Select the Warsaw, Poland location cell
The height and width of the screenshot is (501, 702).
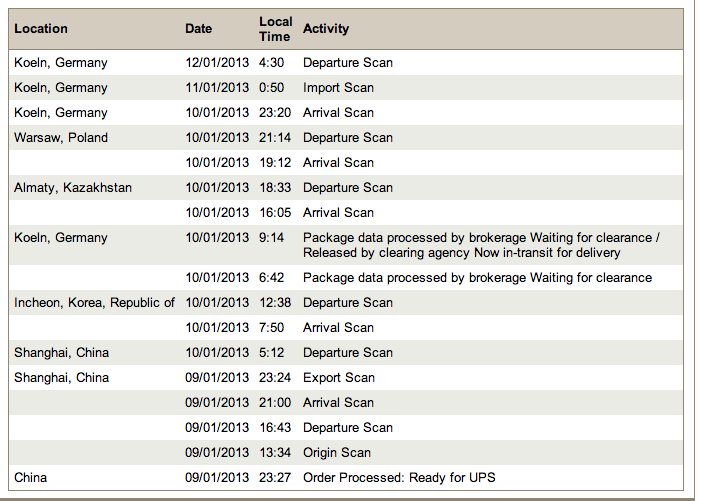[61, 138]
